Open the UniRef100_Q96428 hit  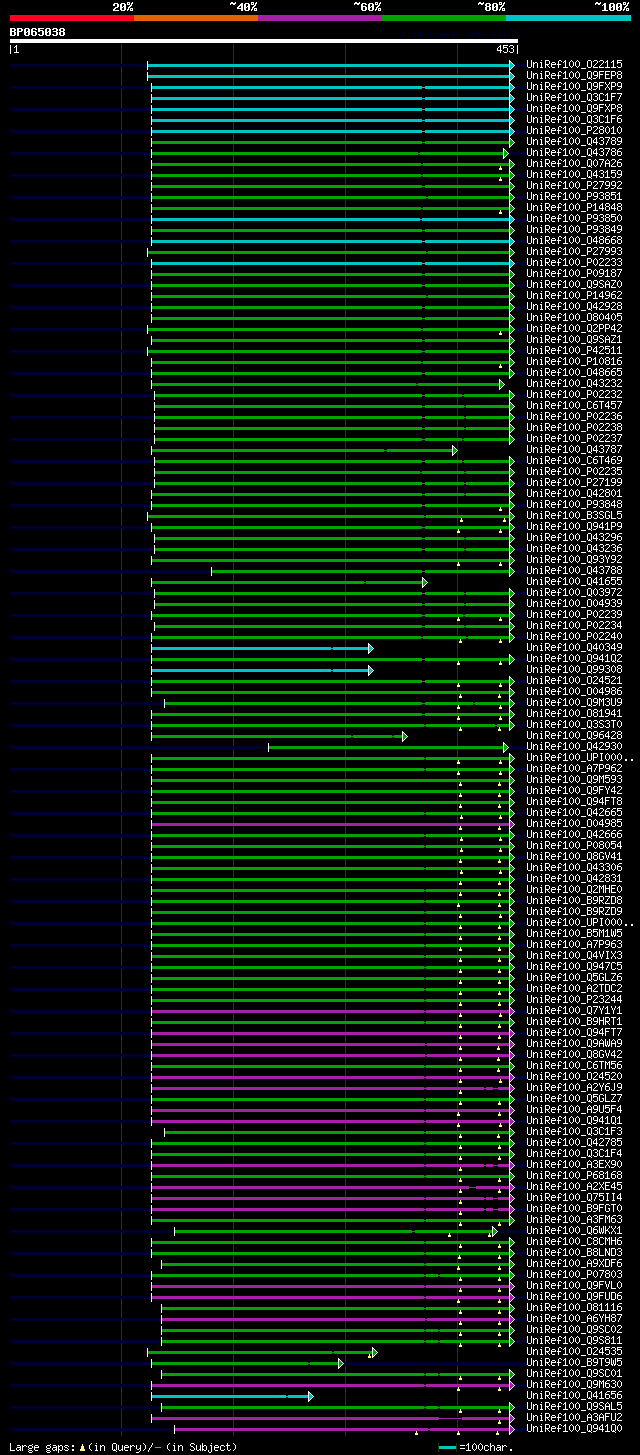(574, 736)
